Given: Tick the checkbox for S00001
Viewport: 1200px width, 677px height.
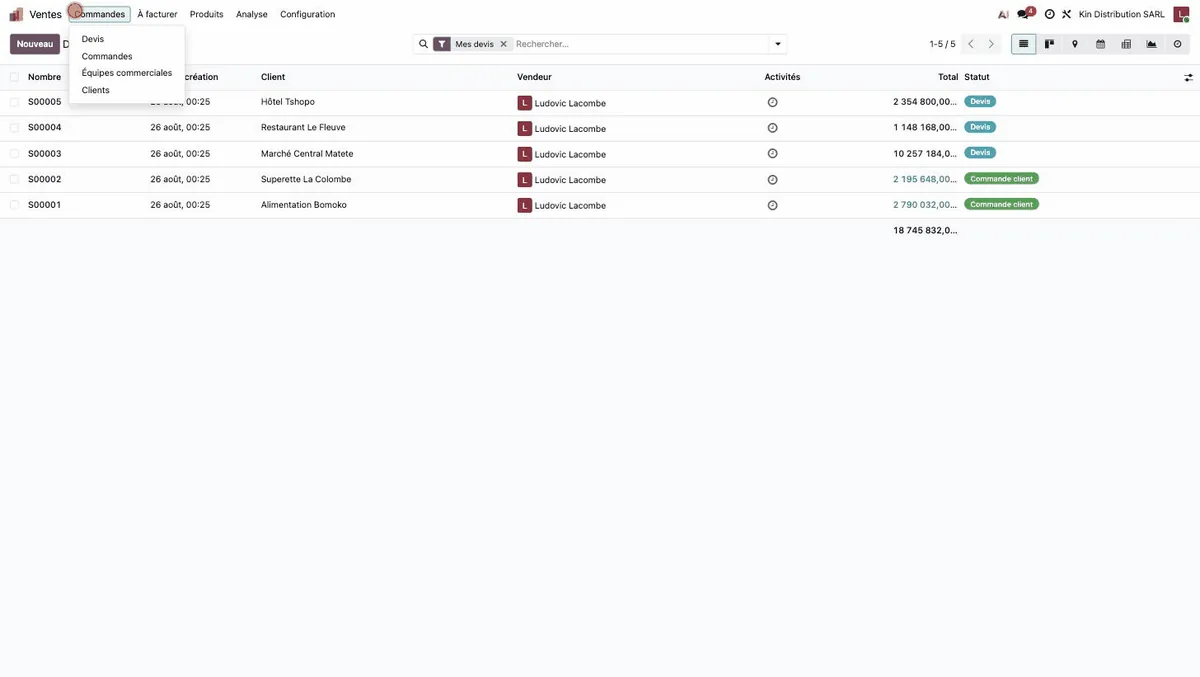Looking at the screenshot, I should [14, 205].
